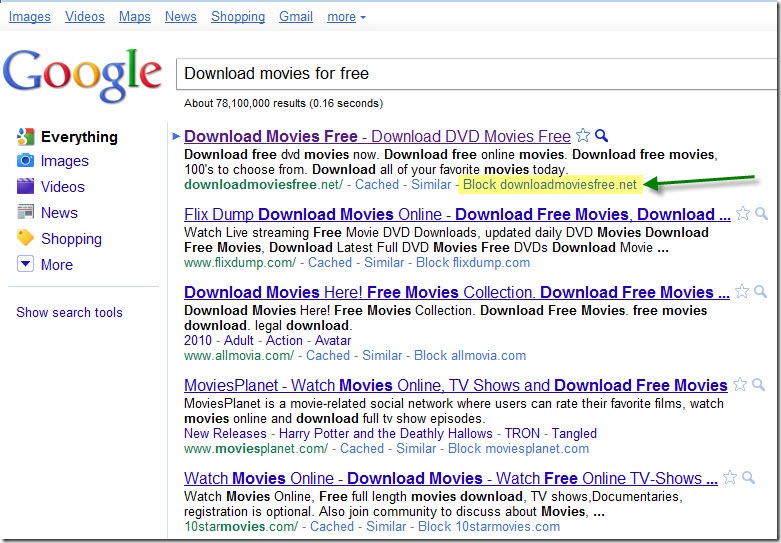The width and height of the screenshot is (781, 543).
Task: Click the 10starmovies.com/ green URL
Action: [x=241, y=527]
